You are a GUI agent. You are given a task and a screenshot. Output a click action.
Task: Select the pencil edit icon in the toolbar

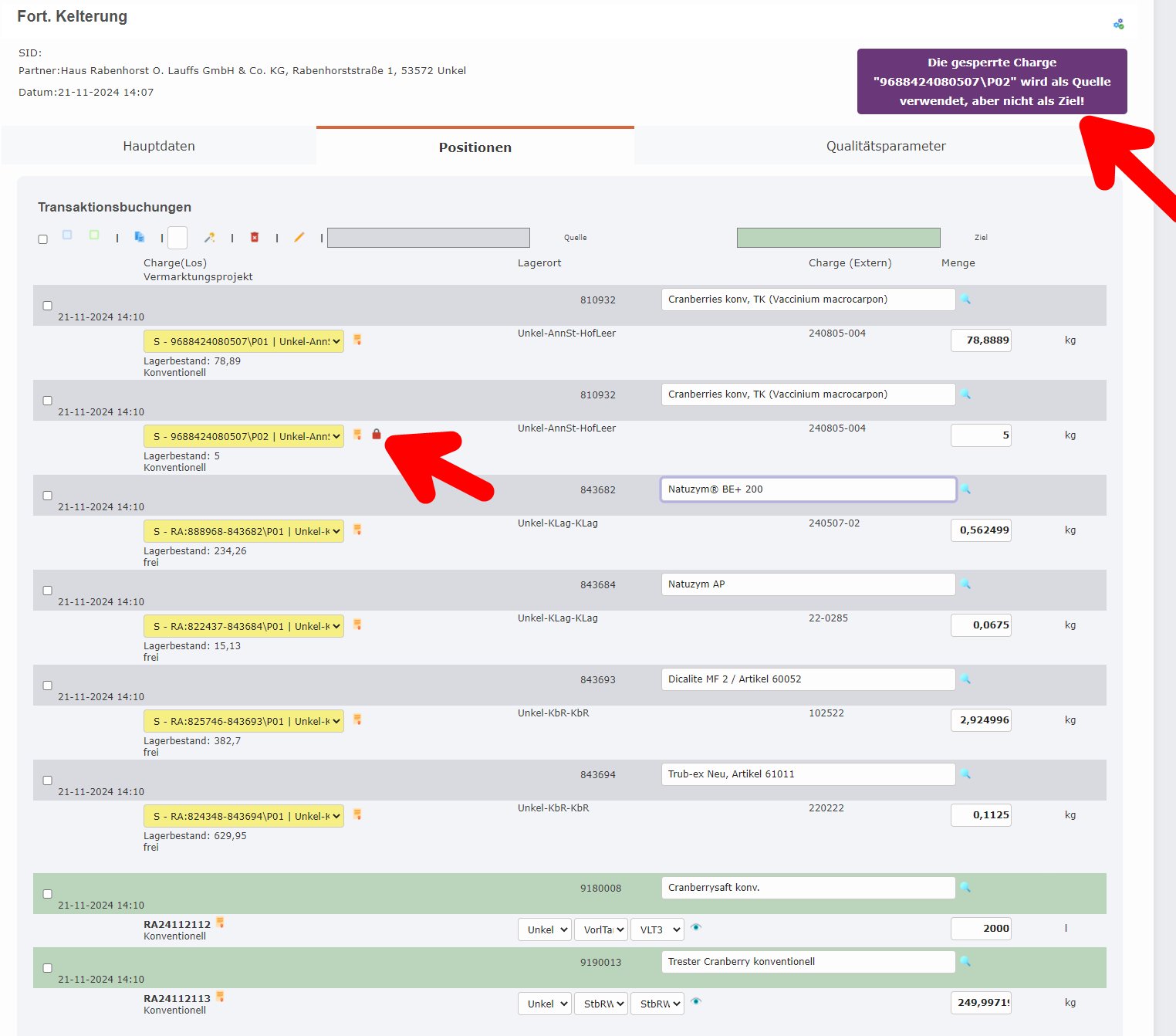click(x=300, y=237)
